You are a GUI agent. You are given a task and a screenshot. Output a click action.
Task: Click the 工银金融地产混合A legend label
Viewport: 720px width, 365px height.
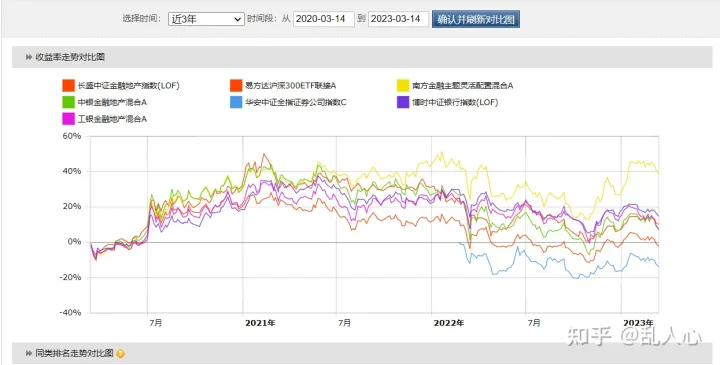coord(112,120)
